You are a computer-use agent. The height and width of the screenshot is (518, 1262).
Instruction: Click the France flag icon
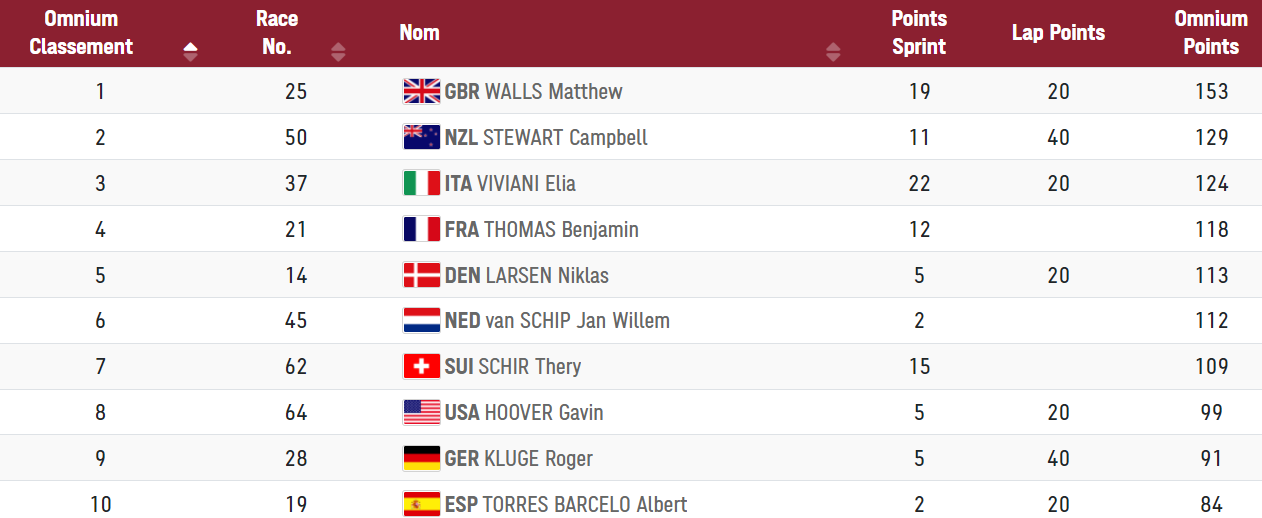click(x=421, y=229)
